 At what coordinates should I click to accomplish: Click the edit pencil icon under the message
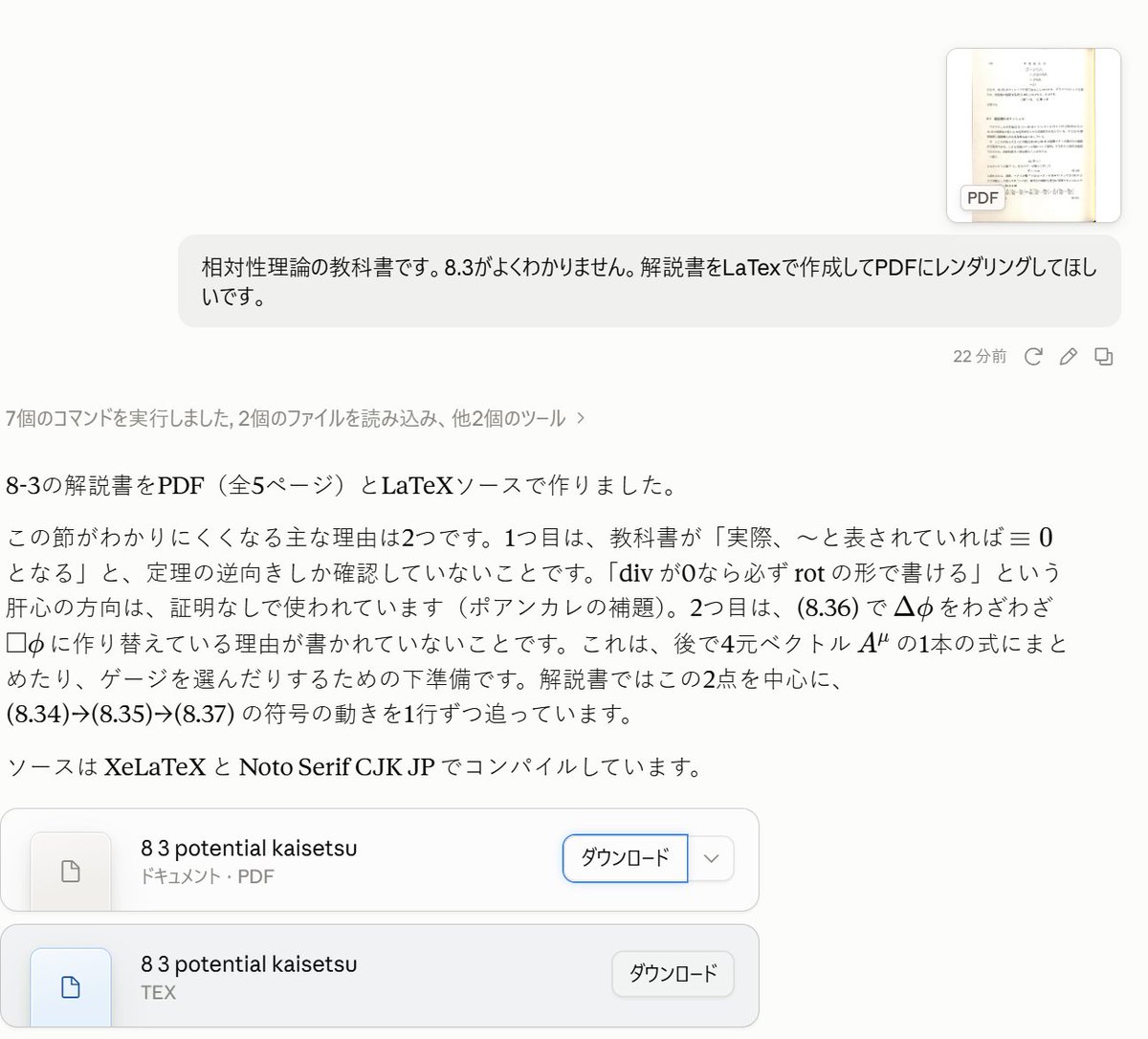1069,357
